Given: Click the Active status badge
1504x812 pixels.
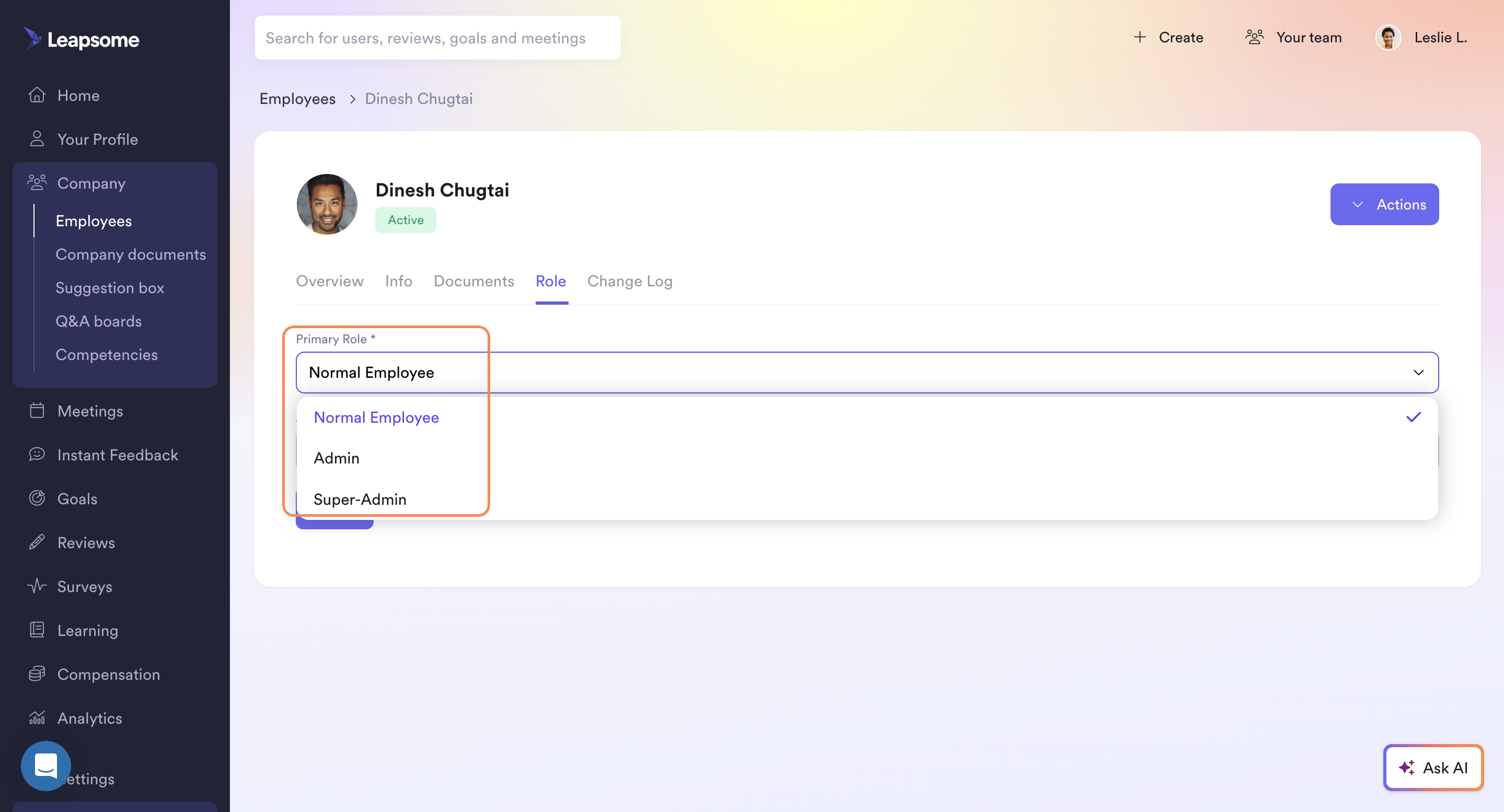Looking at the screenshot, I should click(x=406, y=220).
